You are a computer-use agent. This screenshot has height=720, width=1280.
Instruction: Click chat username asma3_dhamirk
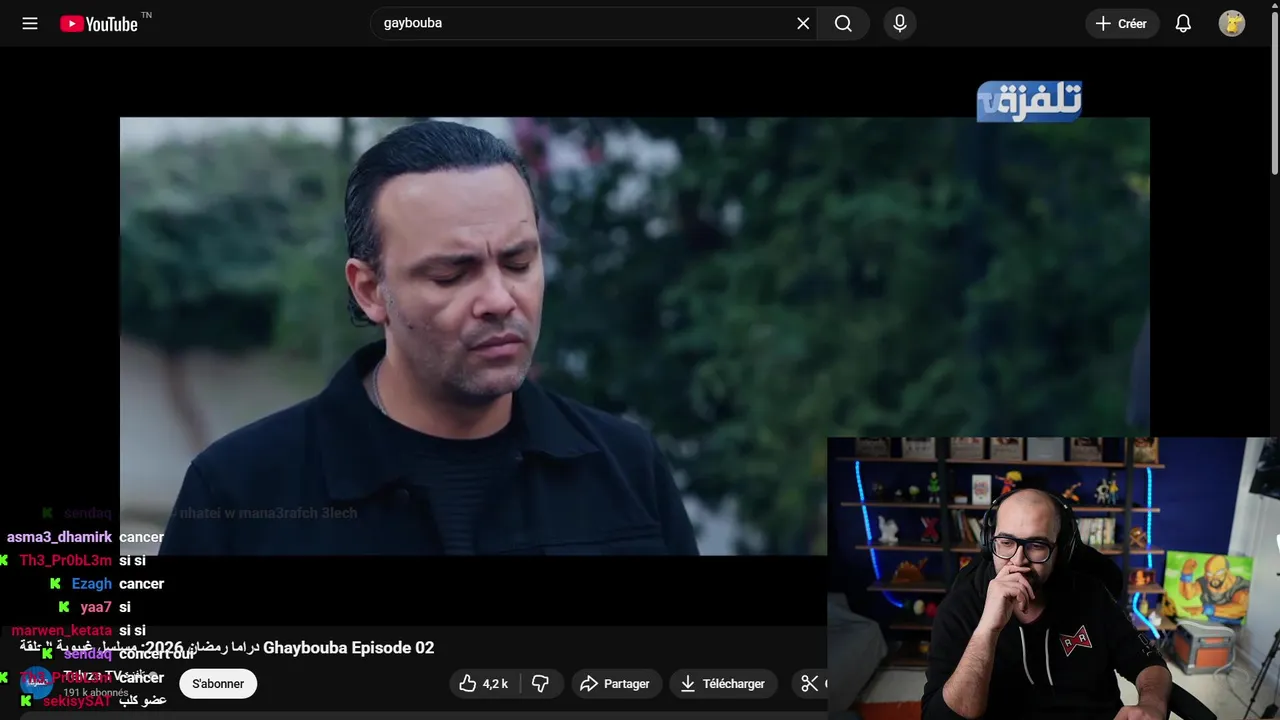59,537
